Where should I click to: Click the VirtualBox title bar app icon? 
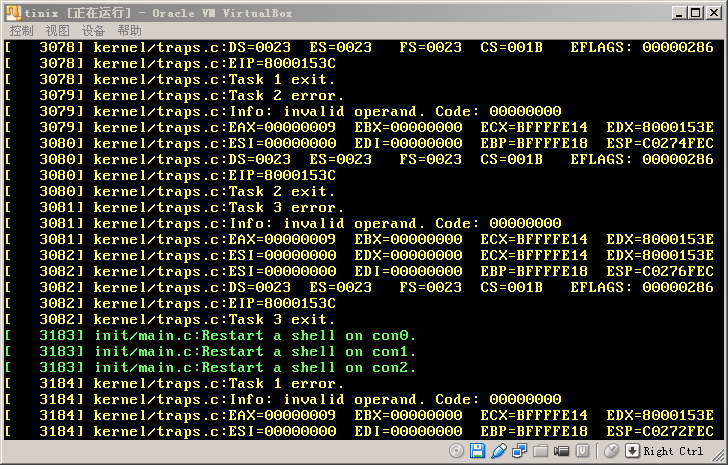pos(13,13)
